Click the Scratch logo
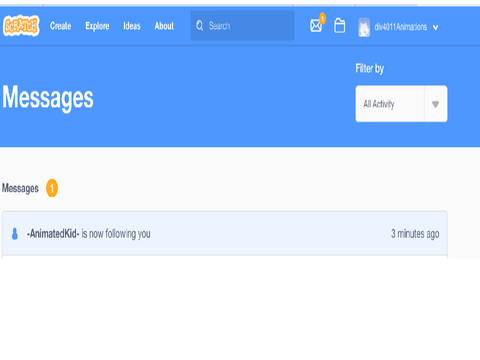 21,26
